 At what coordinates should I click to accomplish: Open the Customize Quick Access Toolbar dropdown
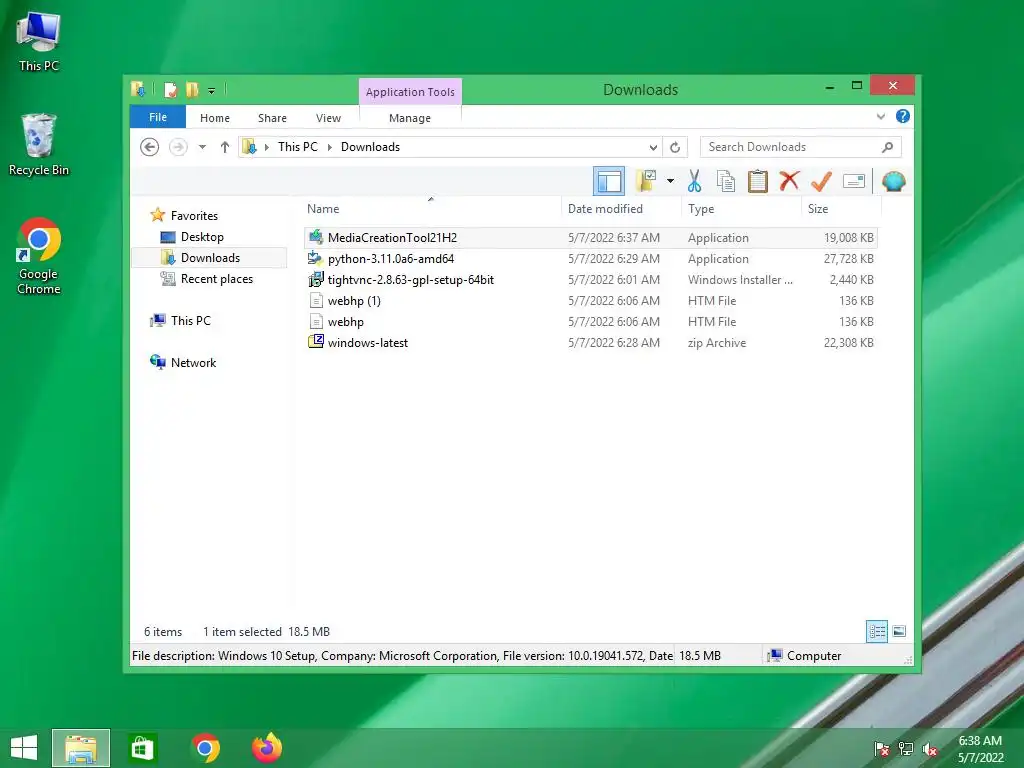[x=212, y=90]
